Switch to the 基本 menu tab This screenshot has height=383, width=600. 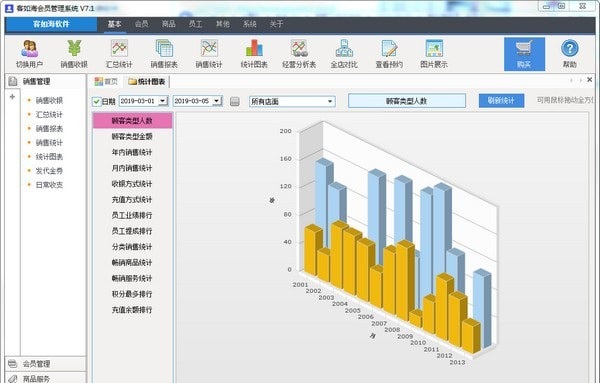(114, 24)
